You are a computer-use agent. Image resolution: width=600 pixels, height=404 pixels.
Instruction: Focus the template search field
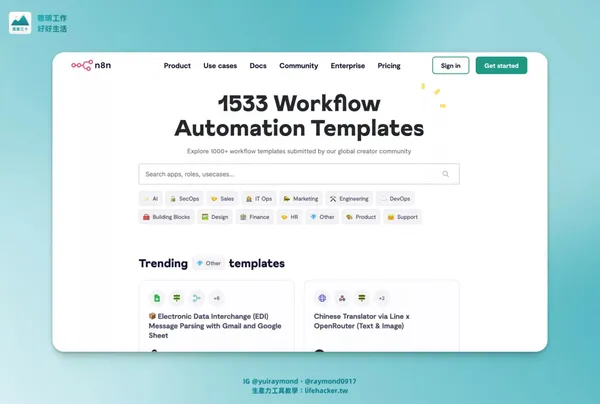pos(299,174)
